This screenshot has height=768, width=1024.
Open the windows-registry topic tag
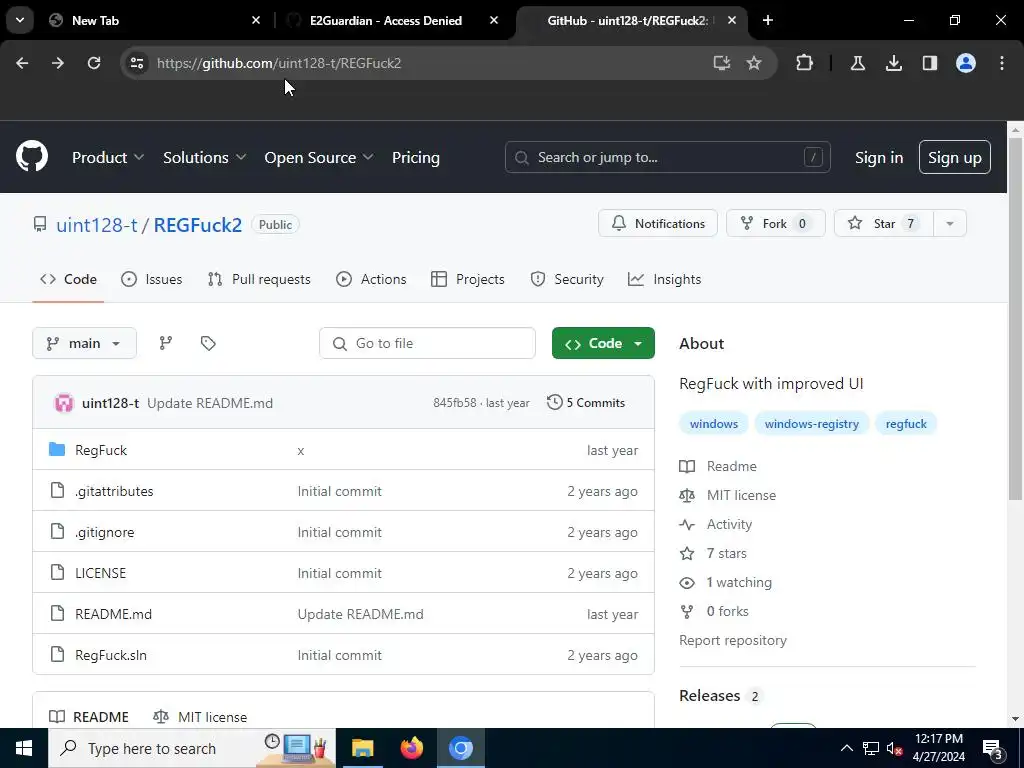coord(812,424)
